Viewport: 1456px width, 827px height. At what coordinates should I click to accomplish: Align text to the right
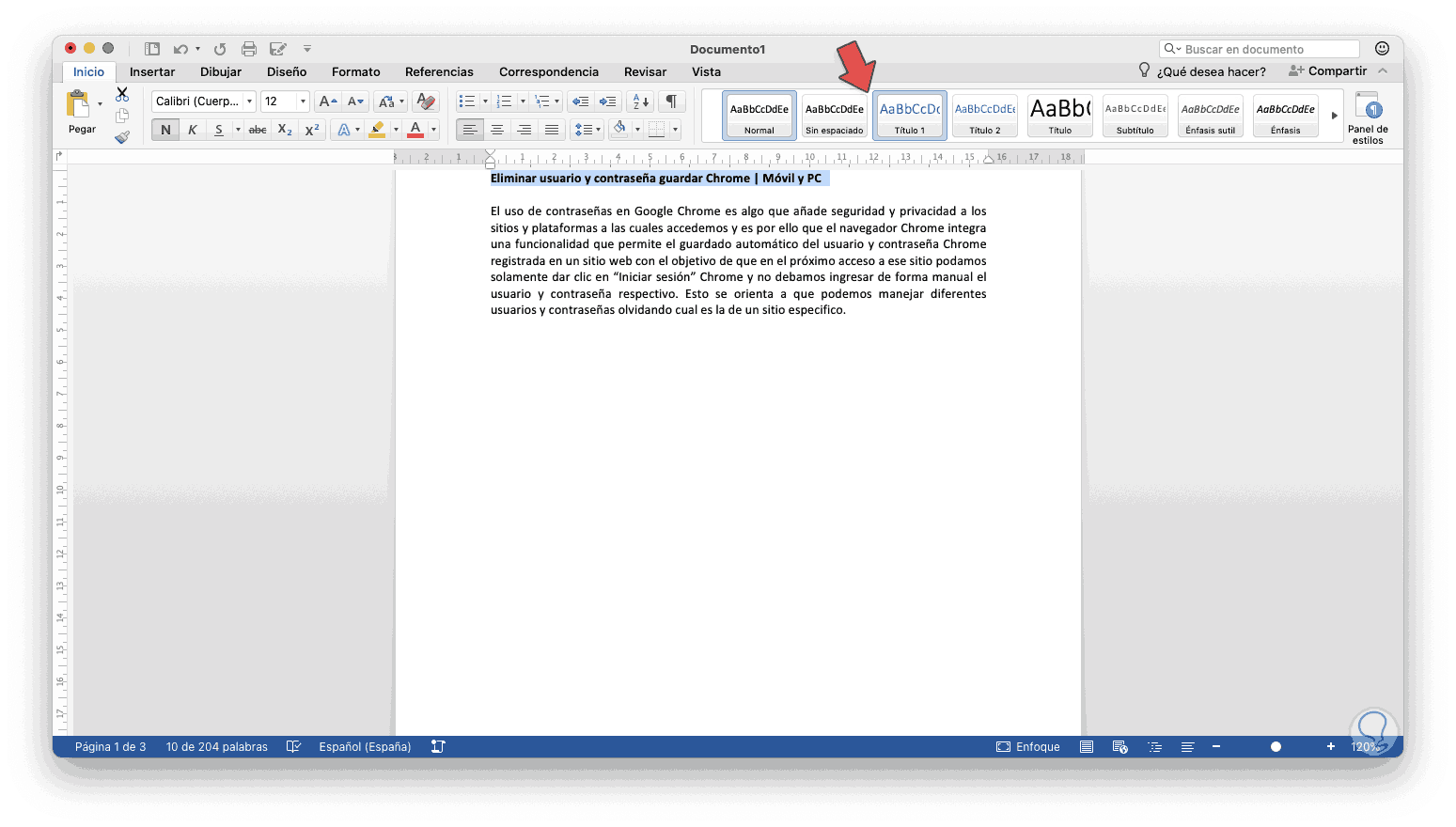(524, 130)
